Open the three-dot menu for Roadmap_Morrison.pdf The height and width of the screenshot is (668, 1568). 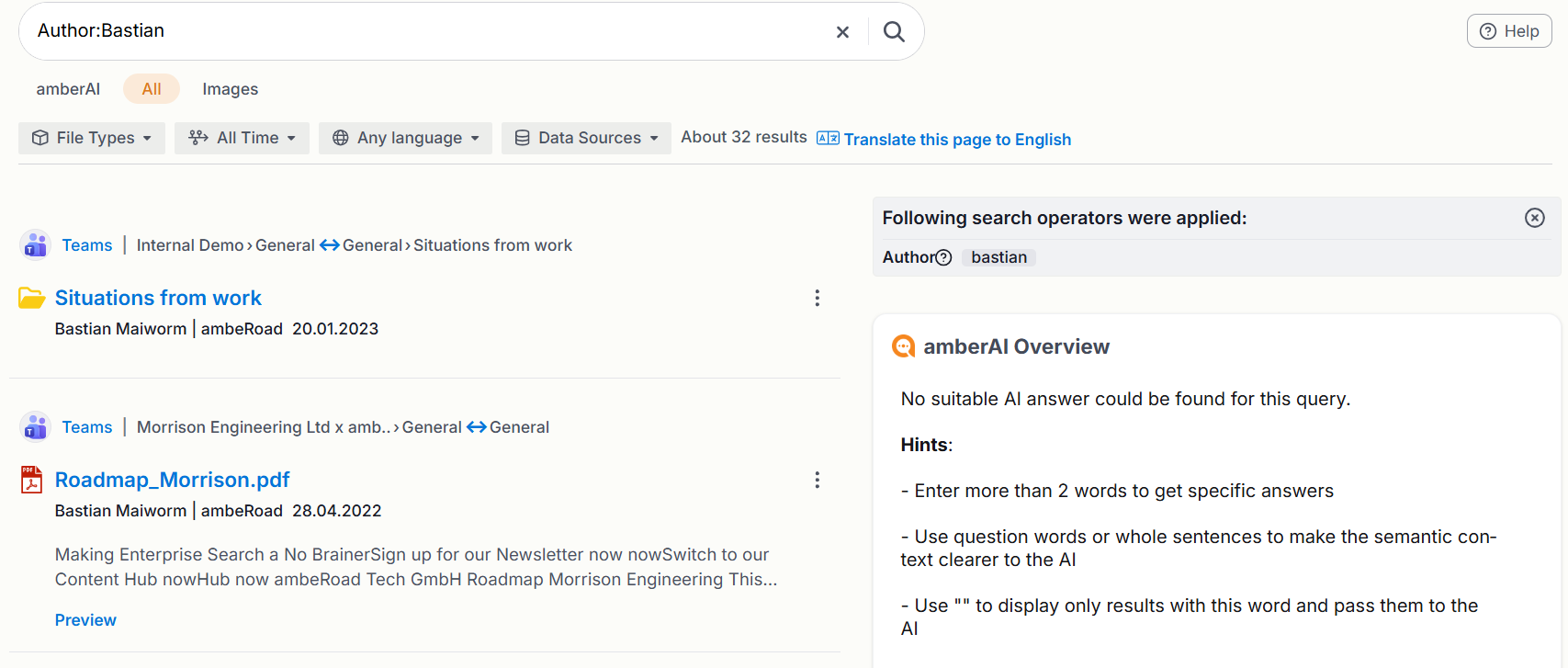pos(817,480)
